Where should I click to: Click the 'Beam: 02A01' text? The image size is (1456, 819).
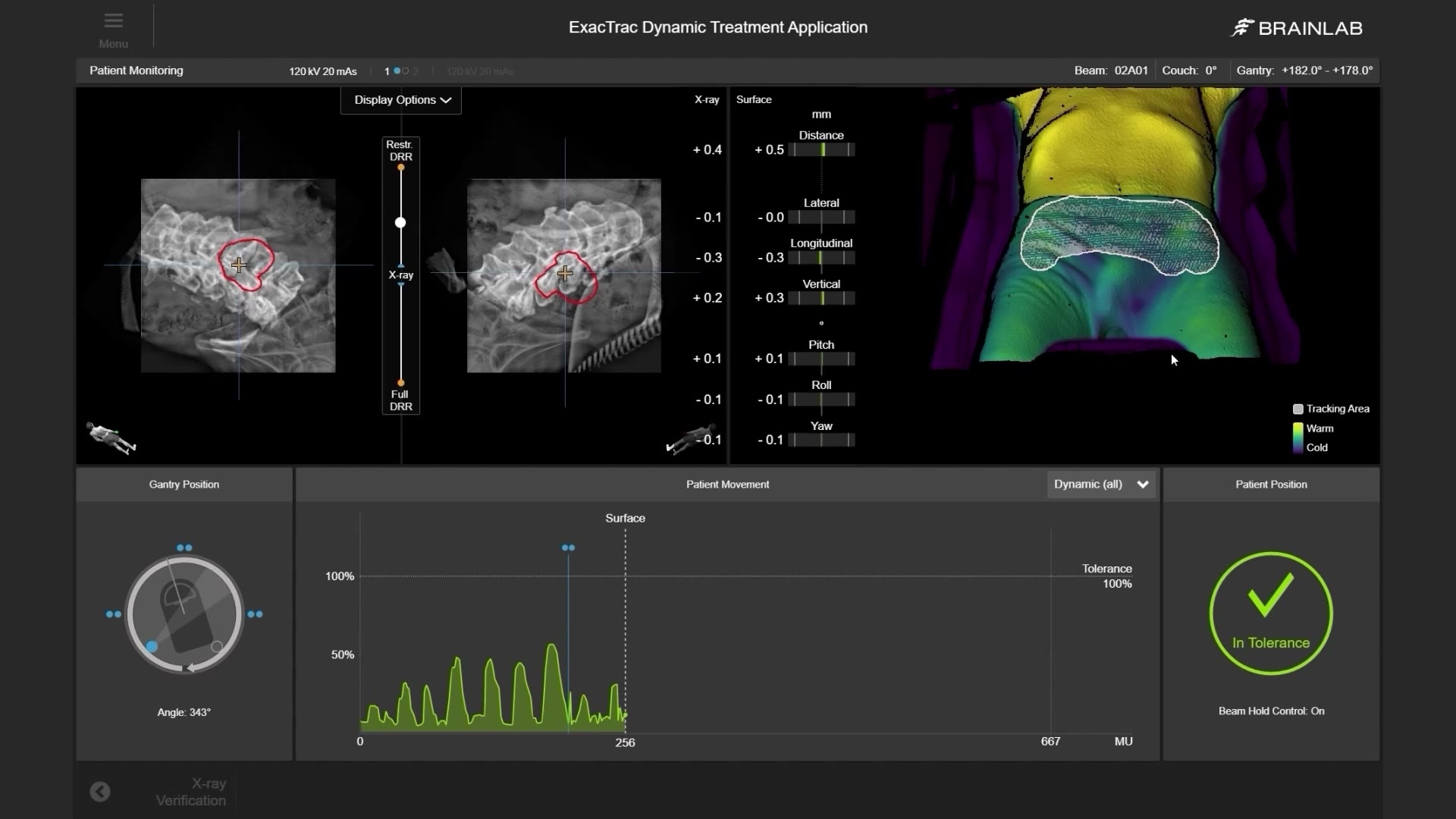click(1111, 71)
